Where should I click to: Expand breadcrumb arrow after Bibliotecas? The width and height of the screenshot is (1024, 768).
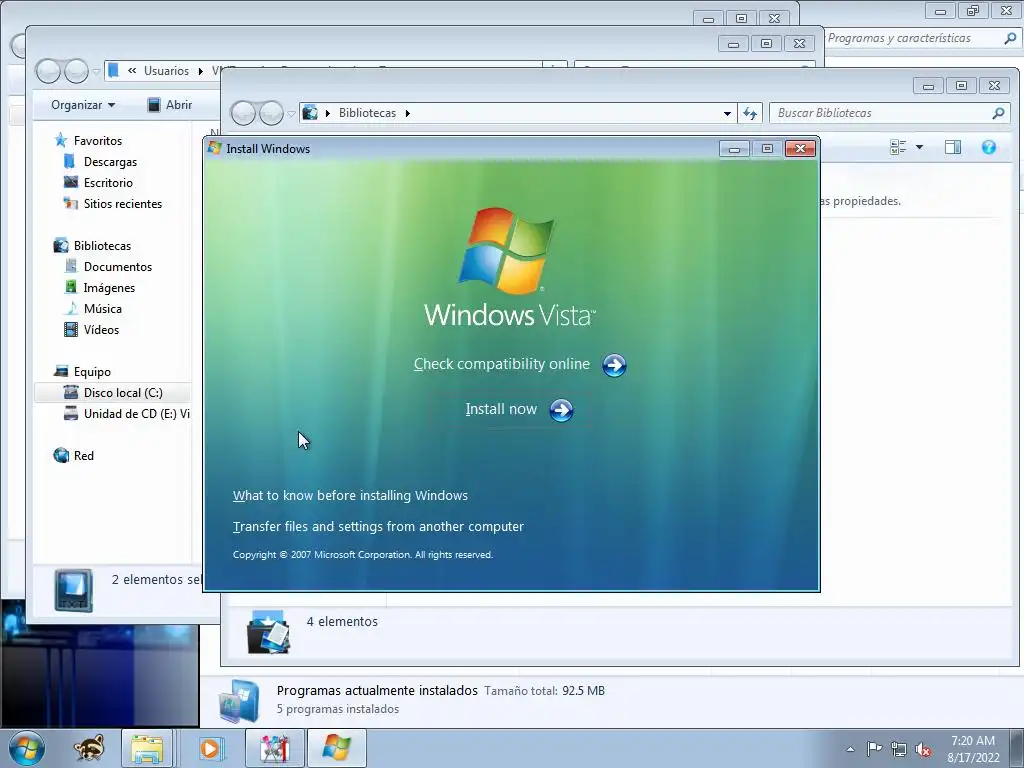(x=408, y=114)
